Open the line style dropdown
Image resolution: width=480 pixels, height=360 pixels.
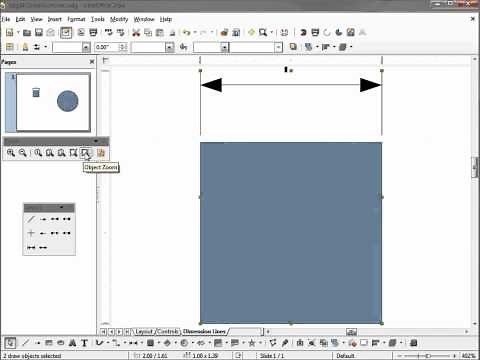pyautogui.click(x=86, y=47)
